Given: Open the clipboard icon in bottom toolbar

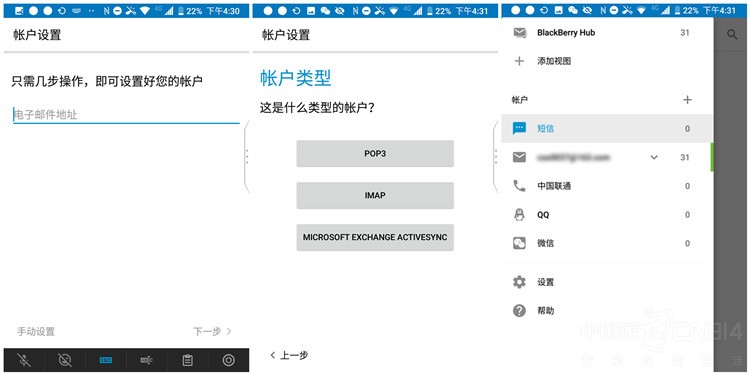Looking at the screenshot, I should (188, 360).
